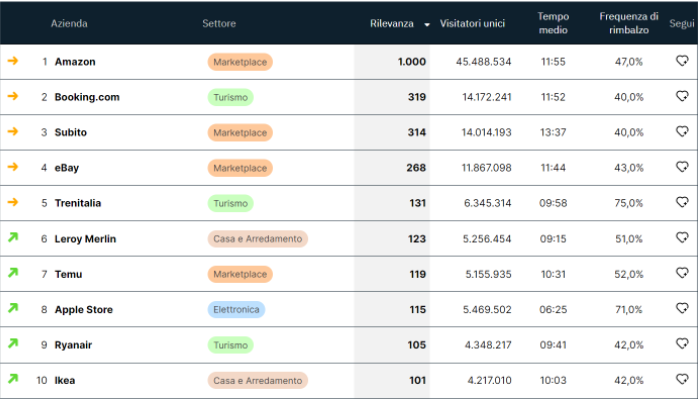Follow Ryanair with its heart icon
698x401 pixels.
pyautogui.click(x=682, y=344)
